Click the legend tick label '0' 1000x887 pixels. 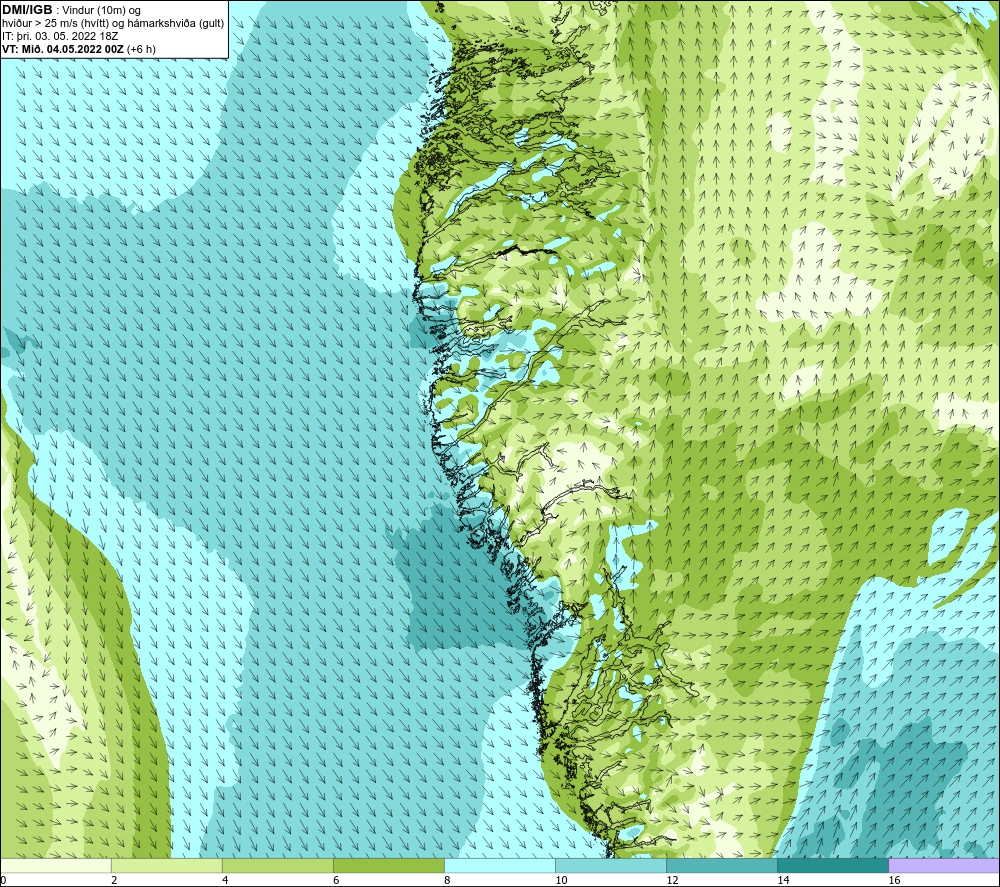pos(3,881)
